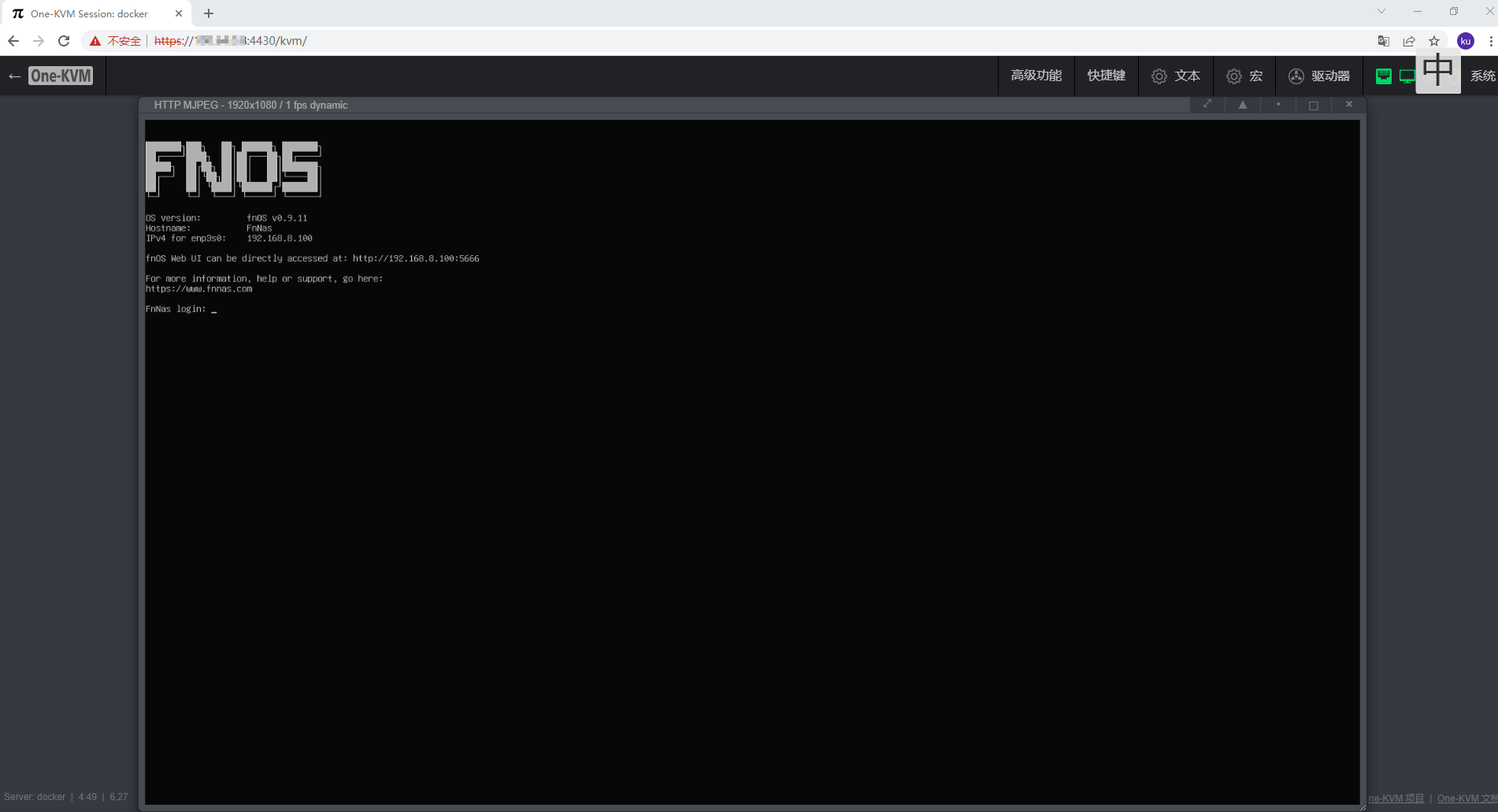Screen dimensions: 1498x812
Task: Click the dot button in stream window header
Action: coord(1277,105)
